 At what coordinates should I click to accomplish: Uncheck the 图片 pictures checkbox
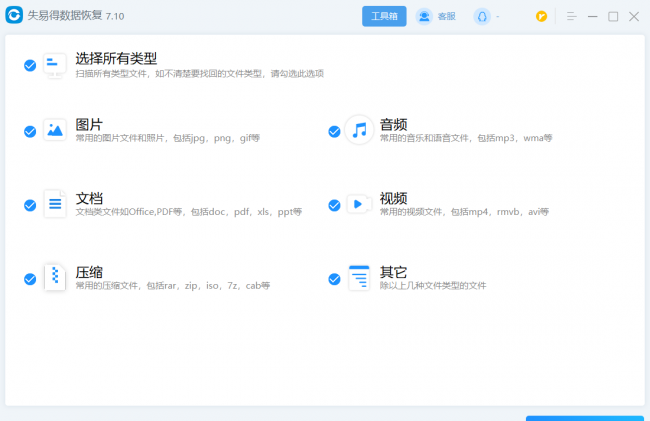click(x=30, y=131)
